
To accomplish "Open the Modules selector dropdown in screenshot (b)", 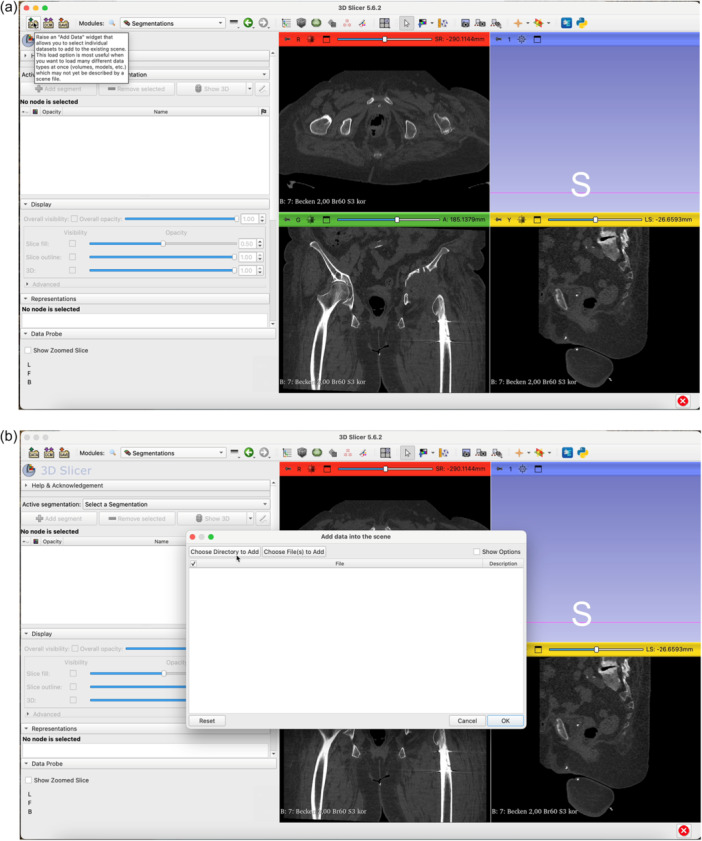I will 173,453.
